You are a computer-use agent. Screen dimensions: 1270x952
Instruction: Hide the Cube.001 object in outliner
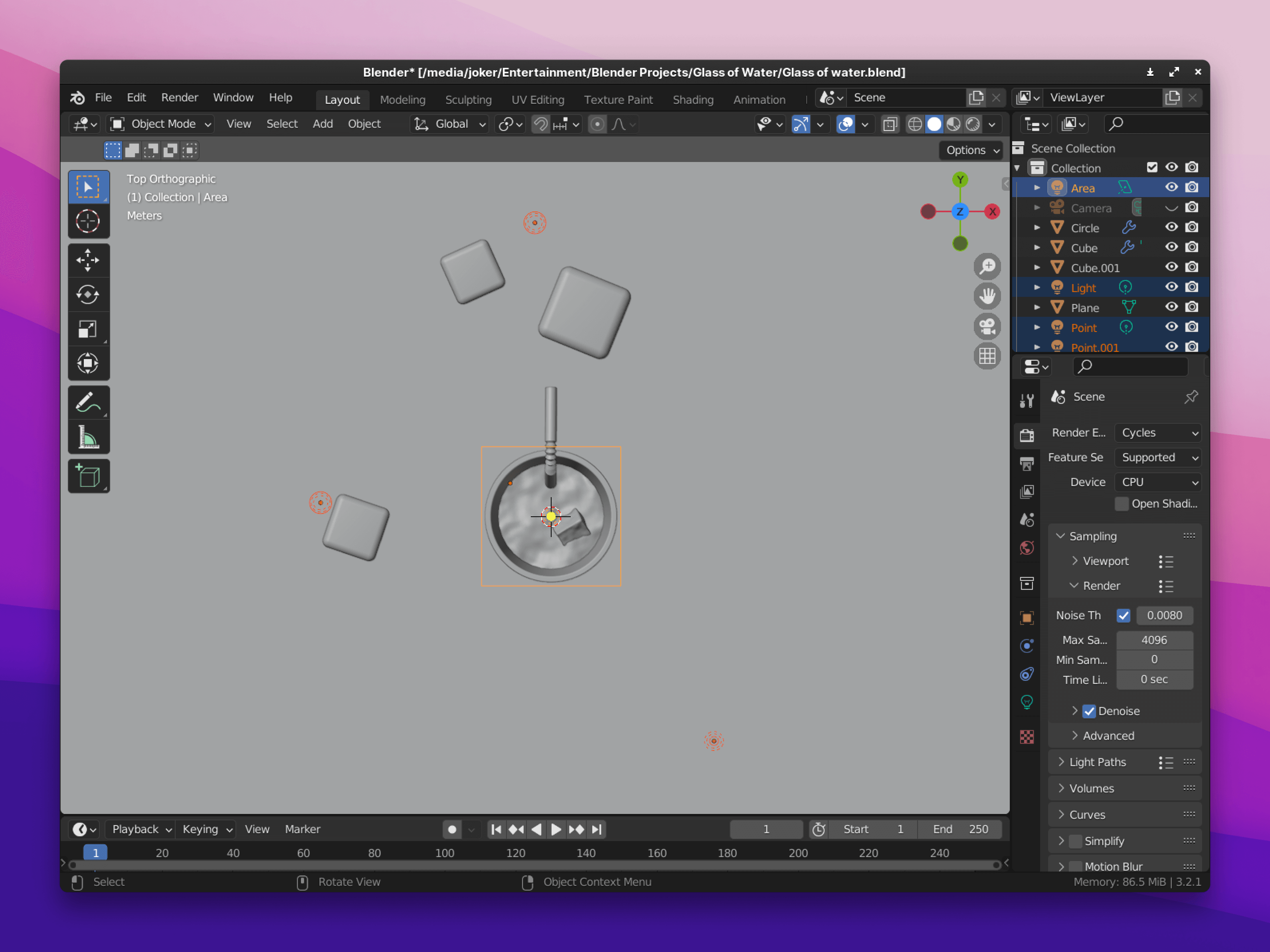(x=1171, y=267)
